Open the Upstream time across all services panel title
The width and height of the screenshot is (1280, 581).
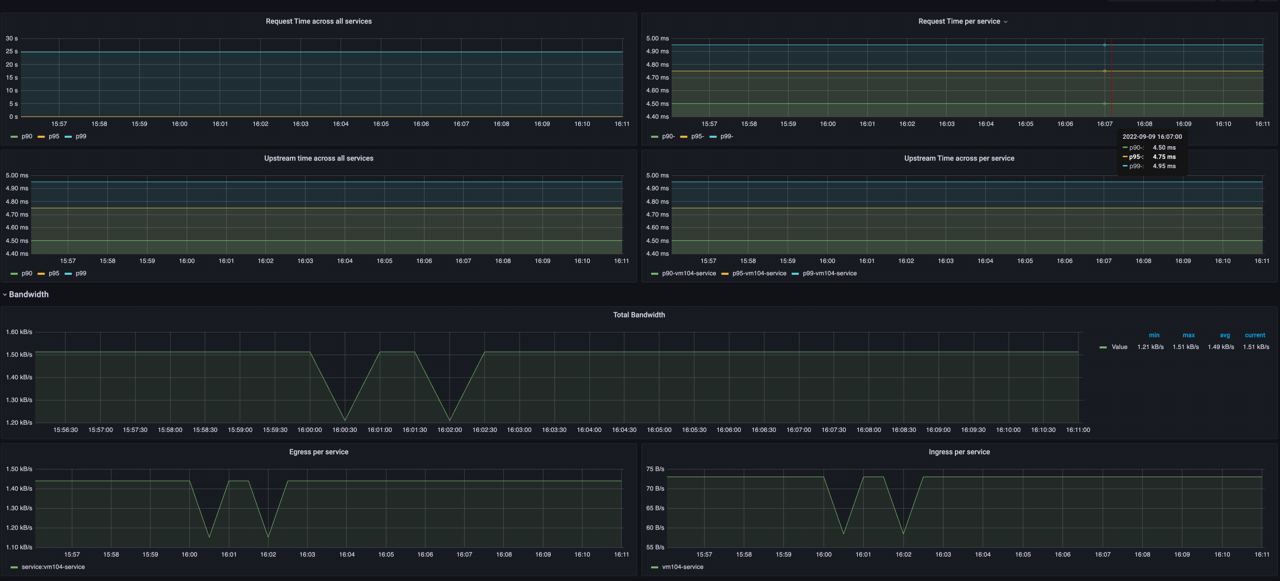[x=318, y=158]
